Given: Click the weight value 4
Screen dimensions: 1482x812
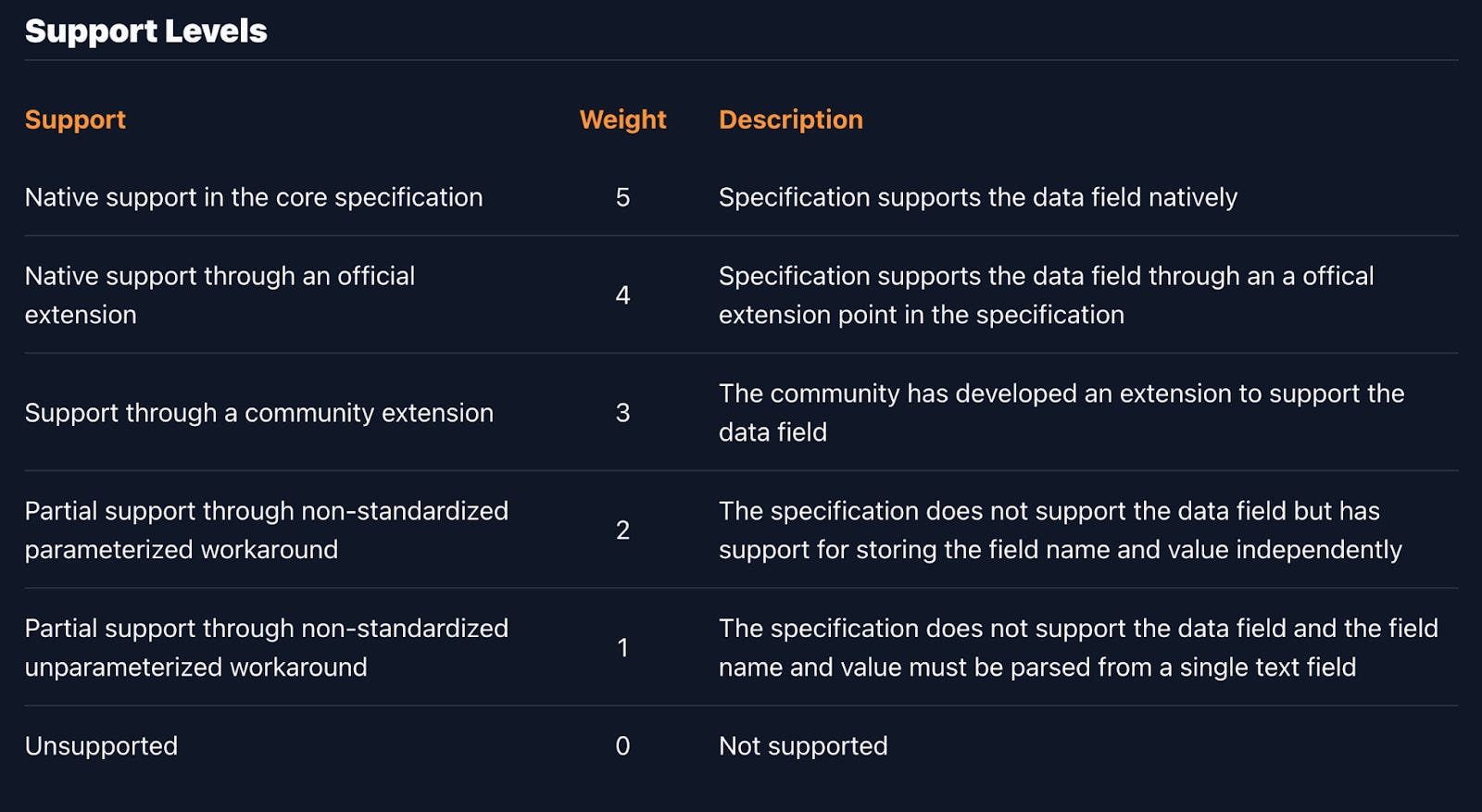Looking at the screenshot, I should (622, 295).
